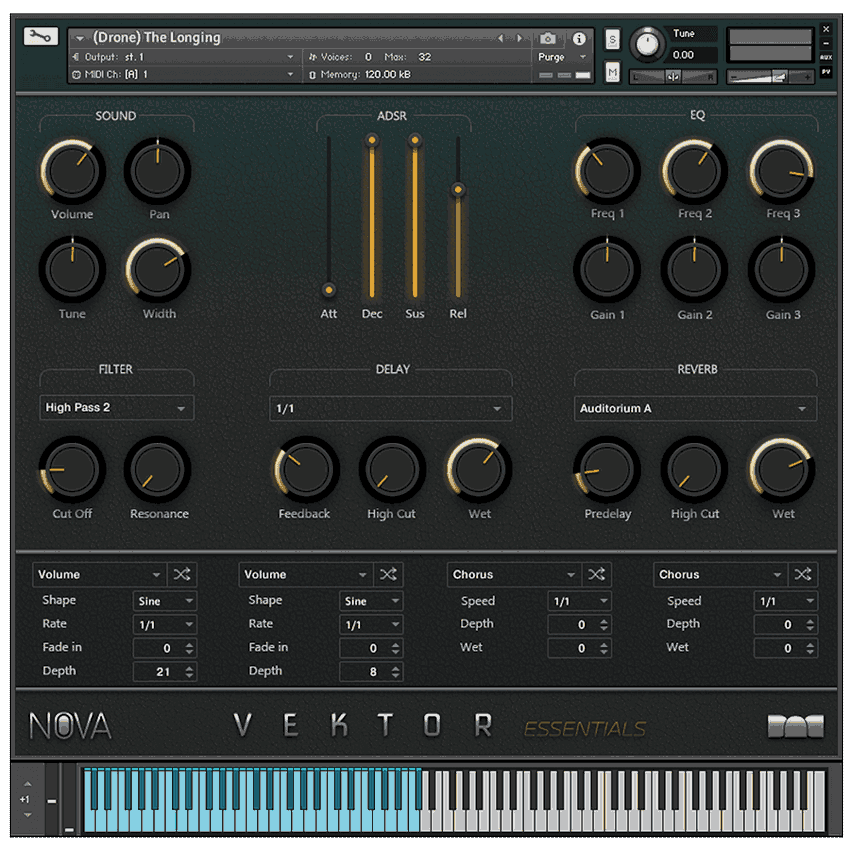Mute the instrument with M button

point(612,73)
